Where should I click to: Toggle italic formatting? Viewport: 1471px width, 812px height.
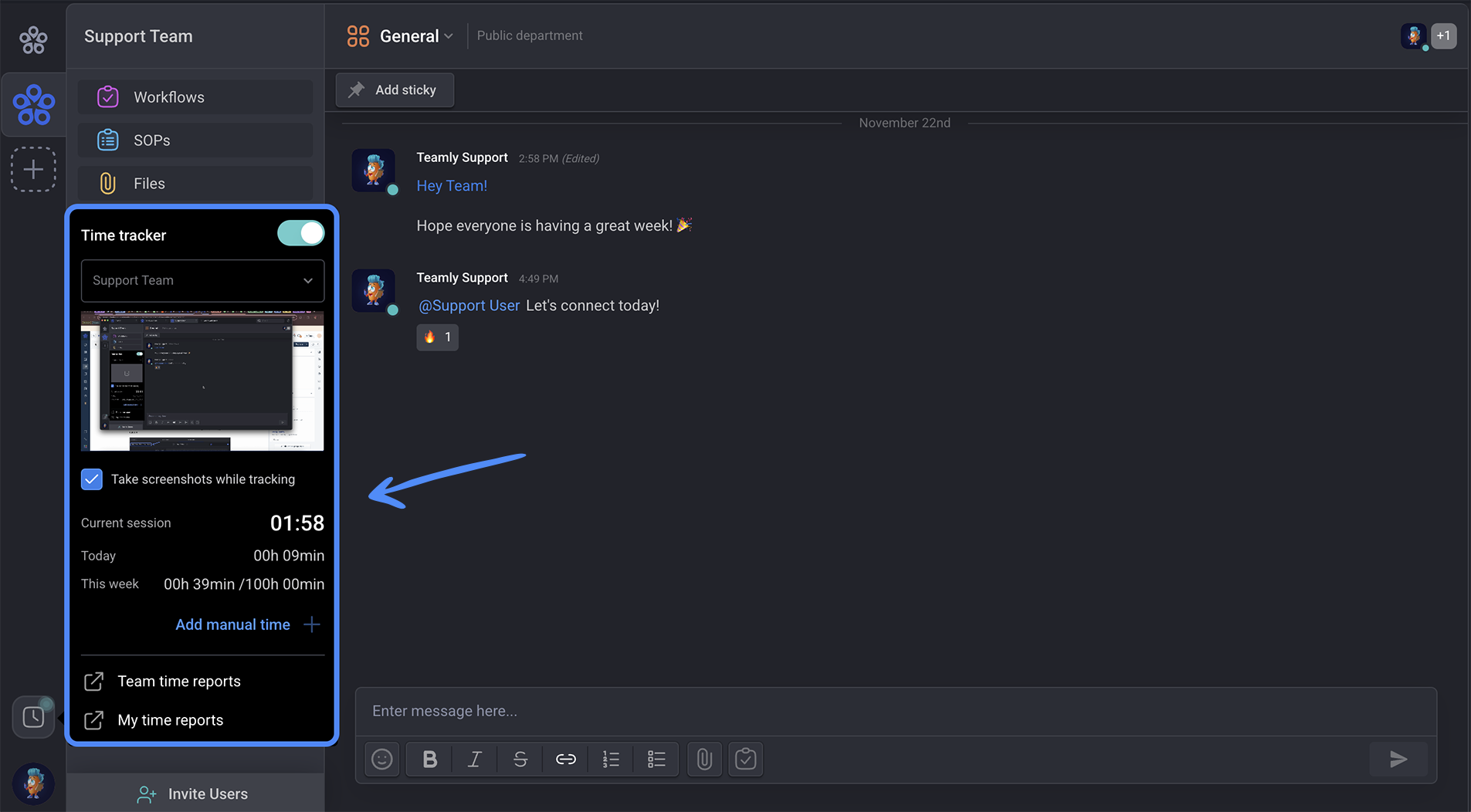pos(475,760)
